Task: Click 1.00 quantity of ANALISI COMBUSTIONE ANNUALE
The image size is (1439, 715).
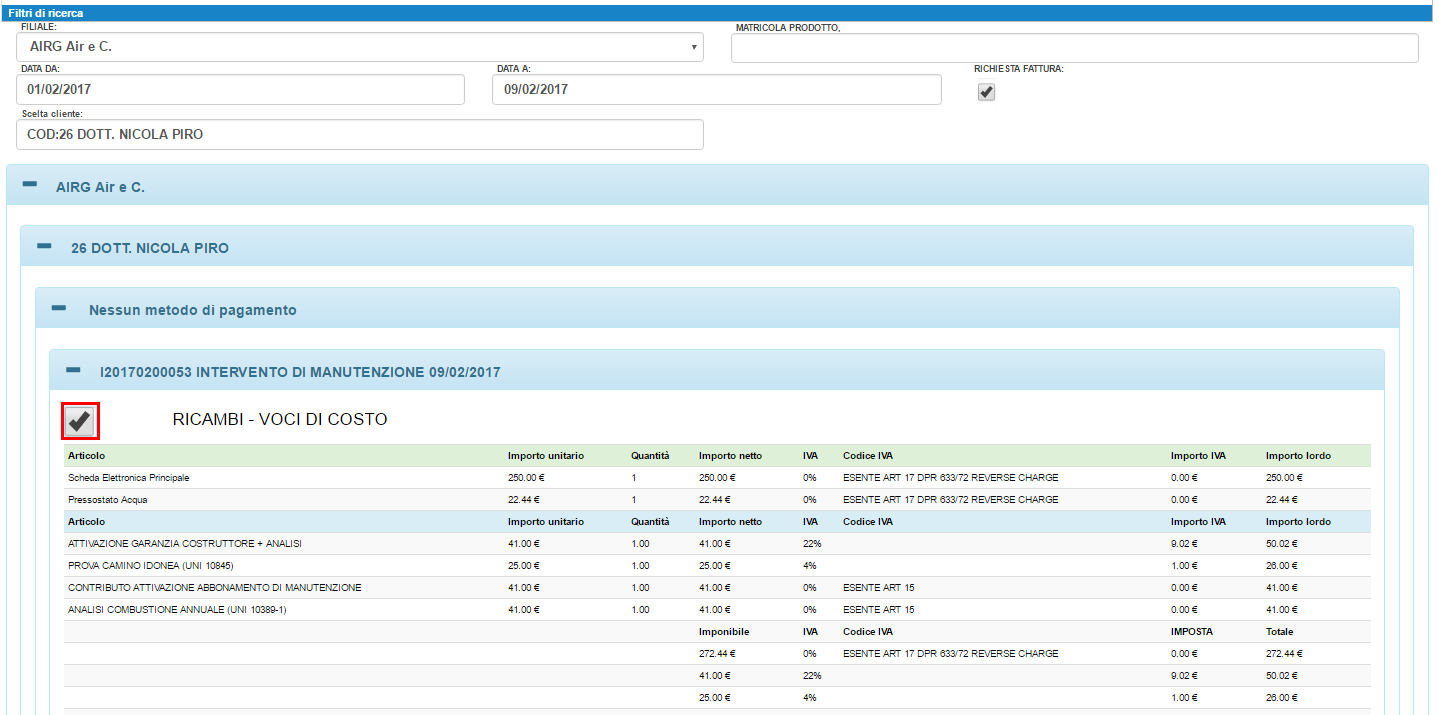Action: (640, 610)
